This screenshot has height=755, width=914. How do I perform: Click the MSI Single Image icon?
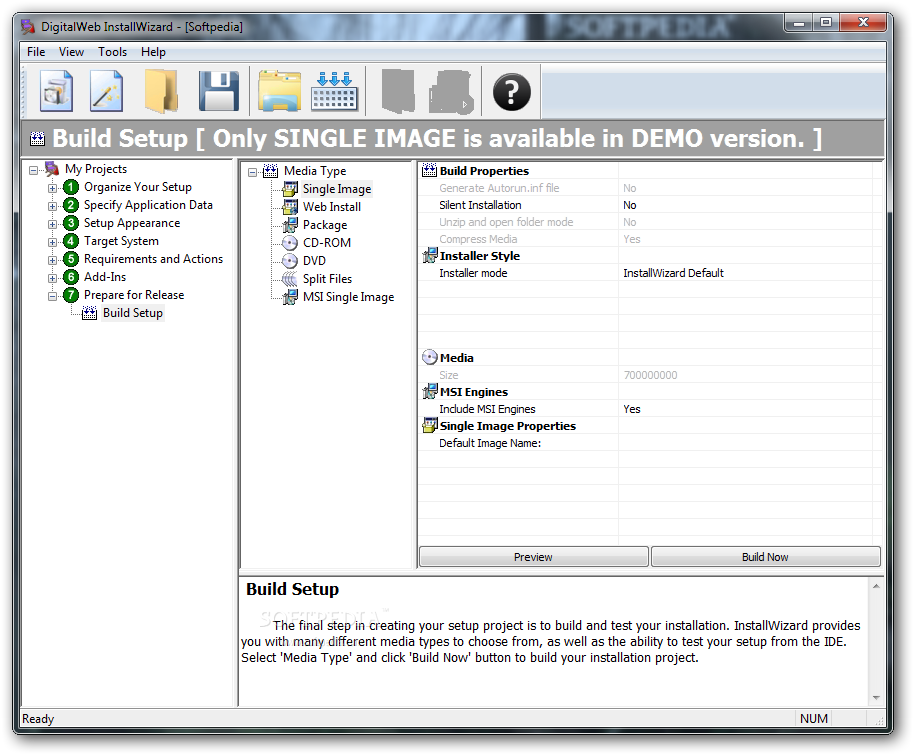[x=290, y=297]
